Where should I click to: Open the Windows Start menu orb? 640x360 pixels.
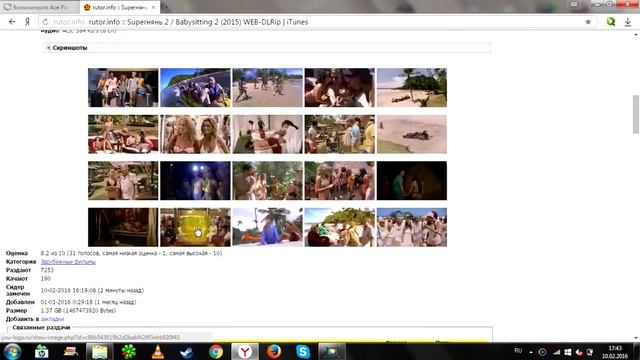coord(12,351)
